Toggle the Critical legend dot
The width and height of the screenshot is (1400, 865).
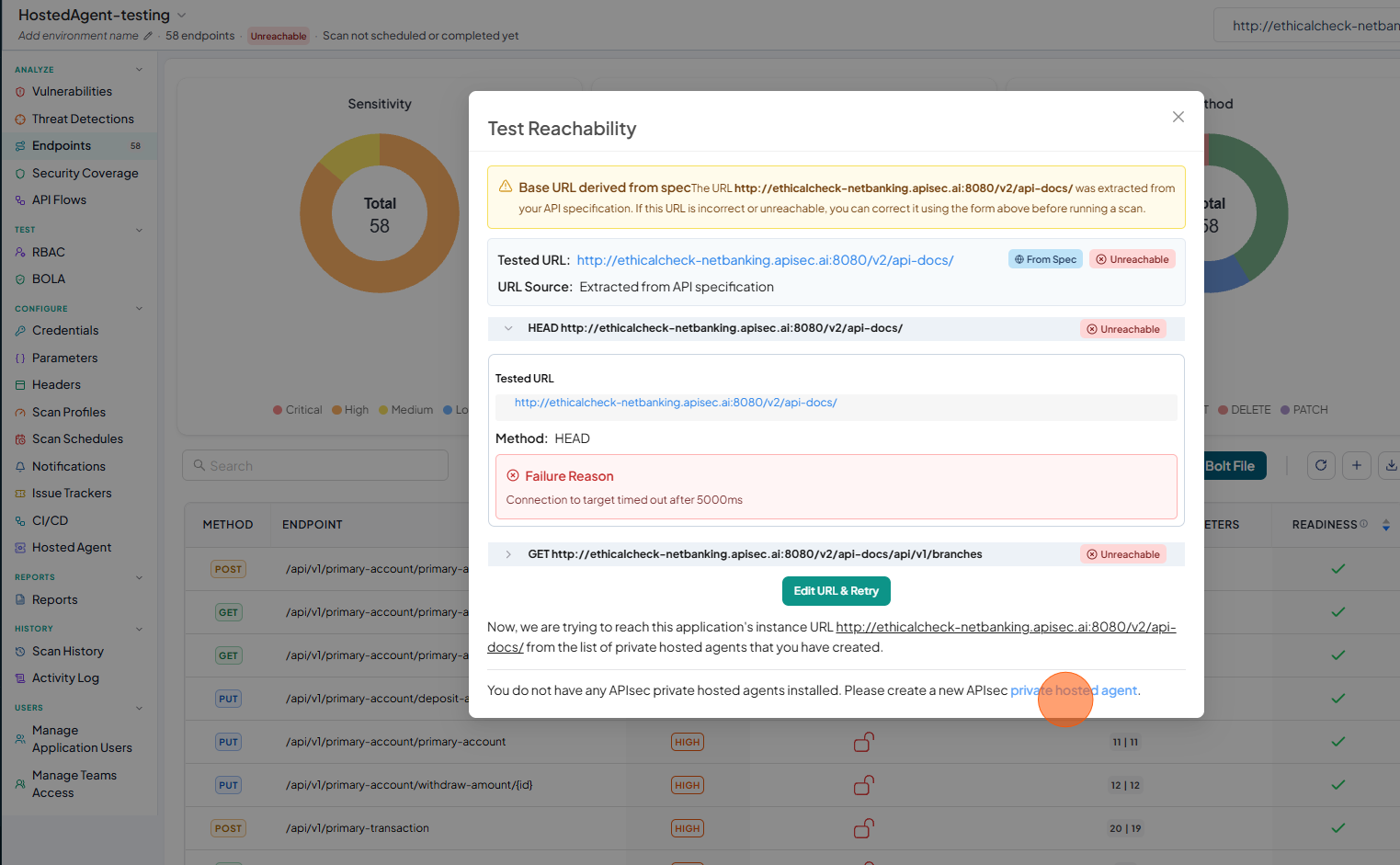click(278, 410)
